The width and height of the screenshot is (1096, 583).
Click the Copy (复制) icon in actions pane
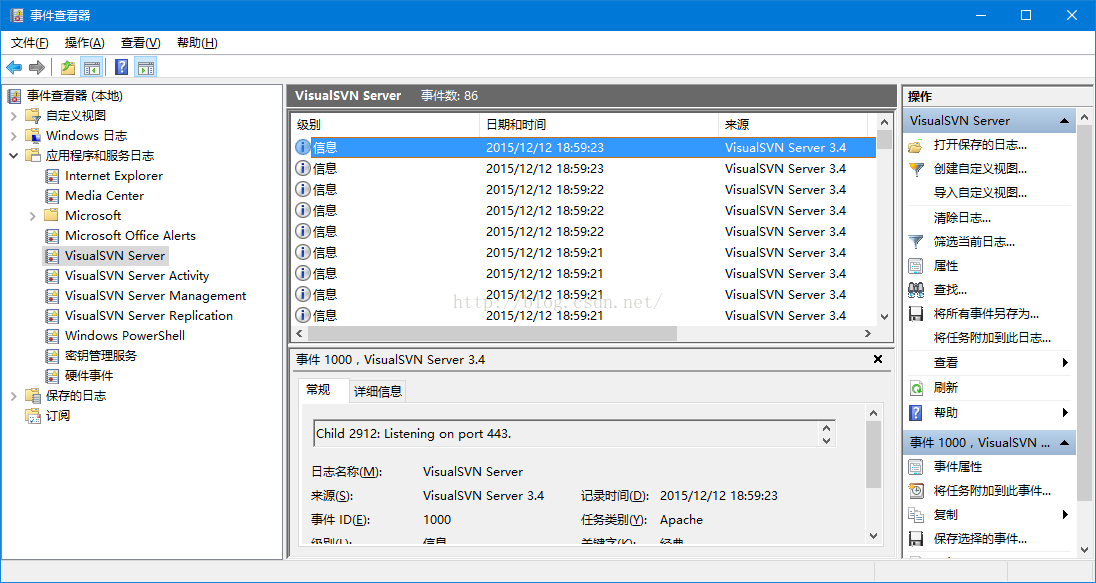point(916,515)
